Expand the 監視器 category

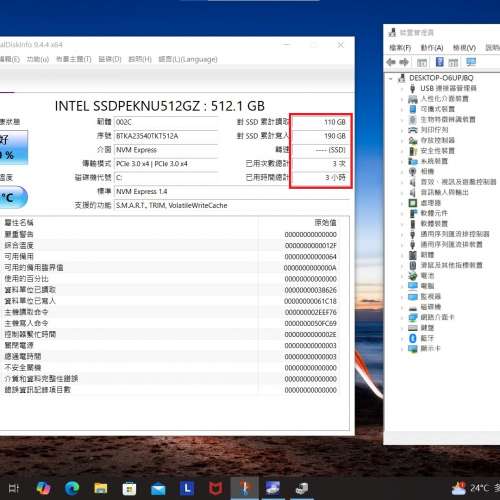(x=402, y=297)
